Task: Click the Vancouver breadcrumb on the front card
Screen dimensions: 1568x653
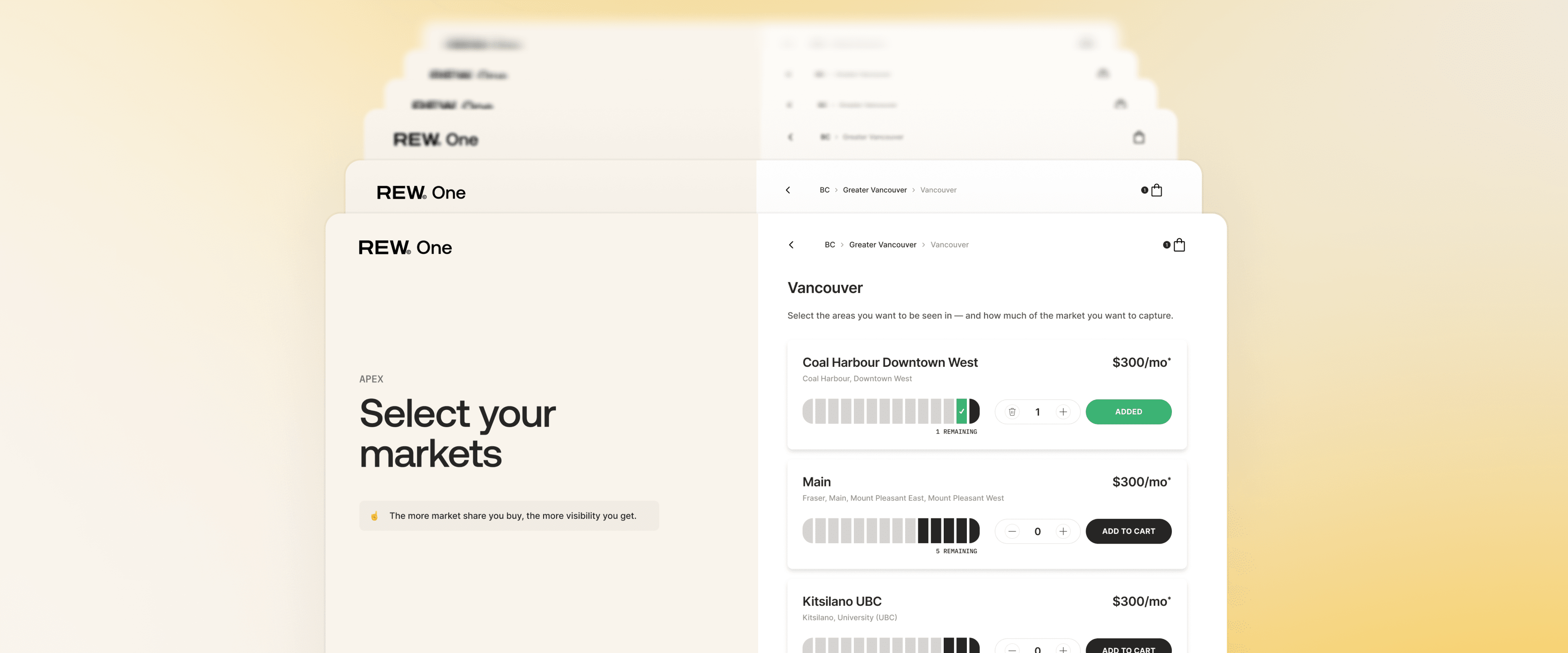Action: click(x=949, y=244)
